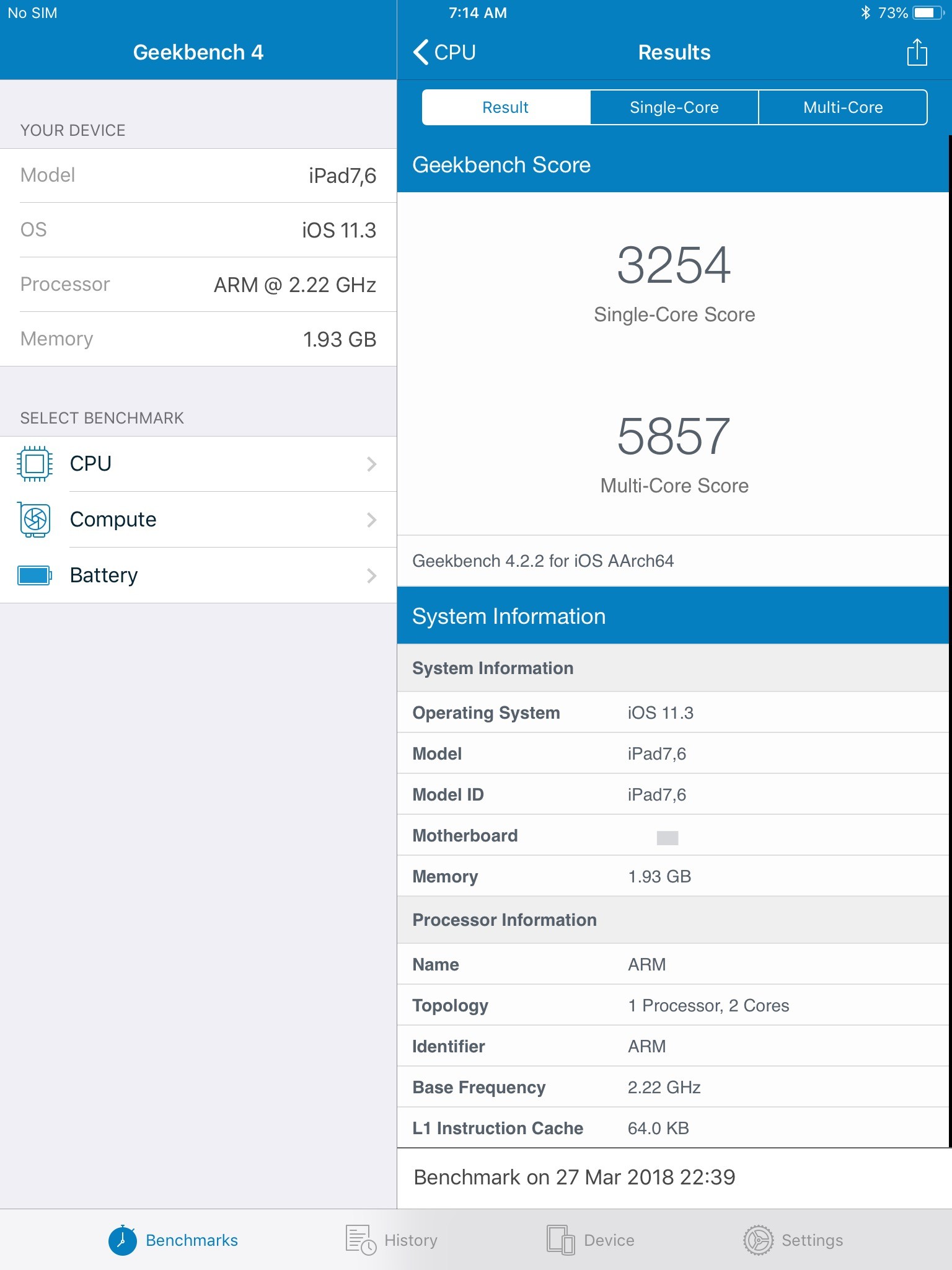
Task: Tap the Motherboard row in System Information
Action: coord(674,836)
